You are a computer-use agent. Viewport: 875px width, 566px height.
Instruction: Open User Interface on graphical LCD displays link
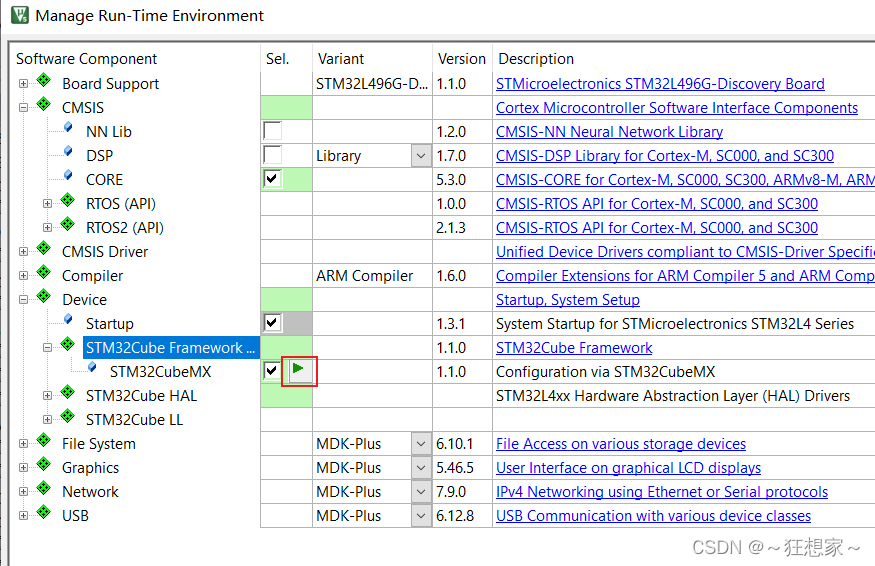pyautogui.click(x=628, y=468)
